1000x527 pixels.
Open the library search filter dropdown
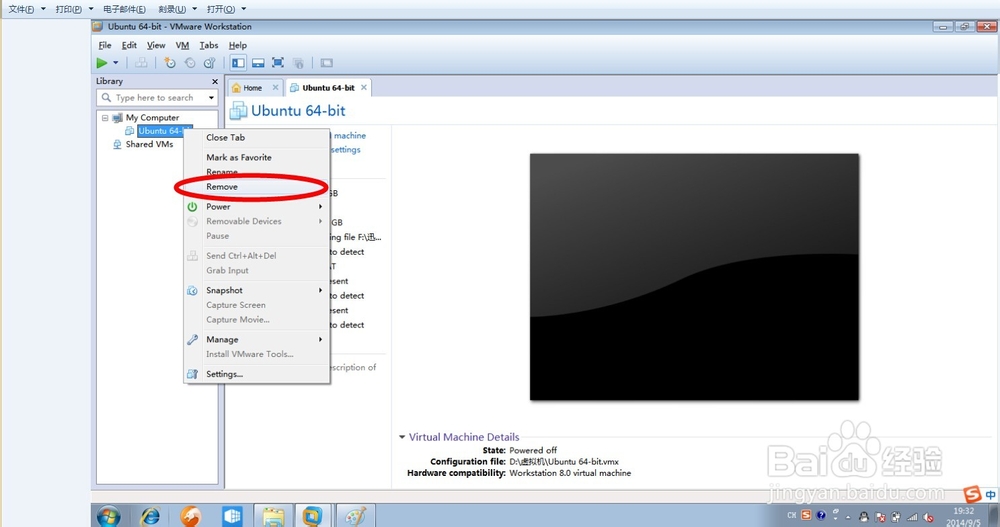pyautogui.click(x=211, y=98)
